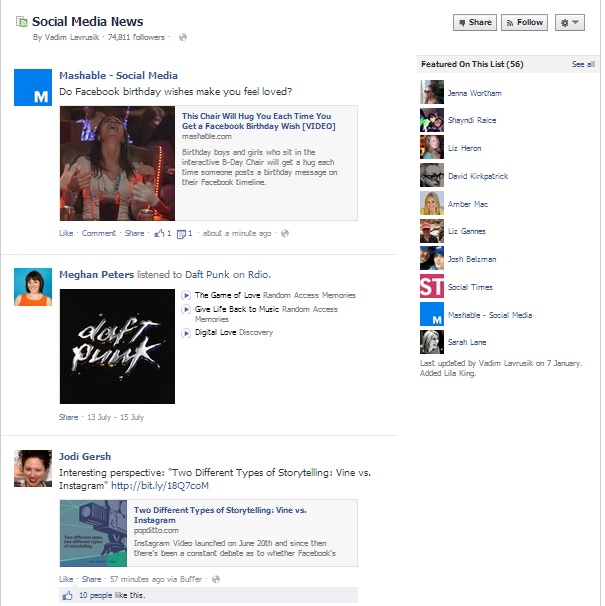Open Meghan Peters profile name link

97,274
